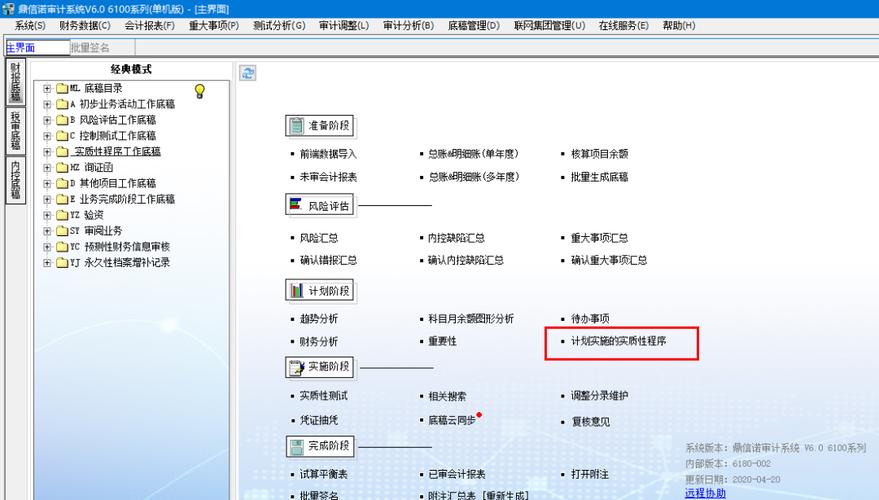The image size is (879, 500).
Task: Open 底稿云同步
Action: (x=452, y=420)
